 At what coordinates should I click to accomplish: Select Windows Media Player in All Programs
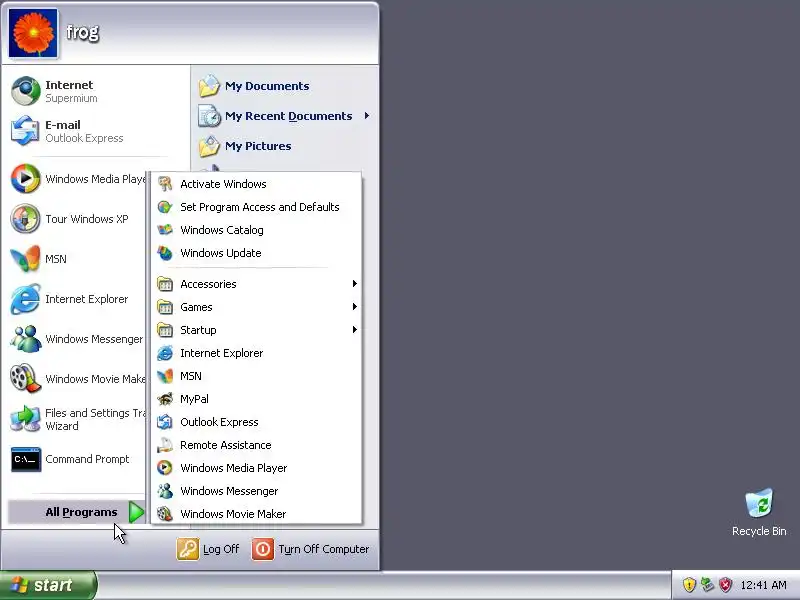coord(258,468)
